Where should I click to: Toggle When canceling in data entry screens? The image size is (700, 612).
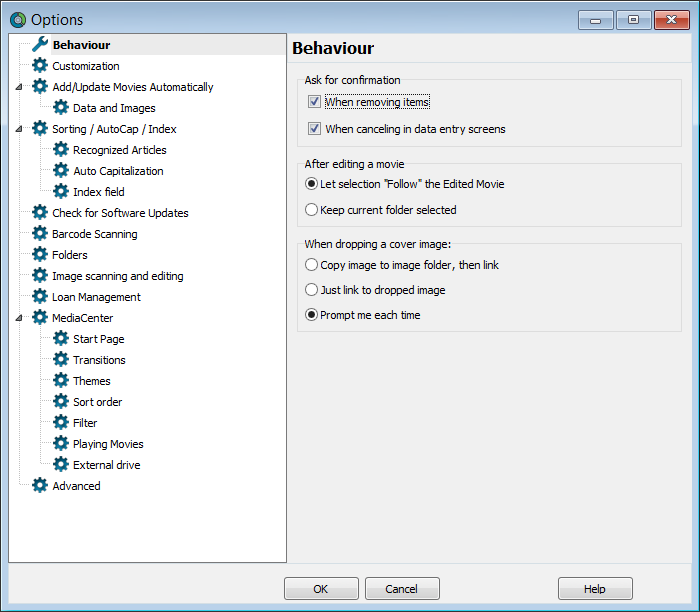pyautogui.click(x=314, y=129)
